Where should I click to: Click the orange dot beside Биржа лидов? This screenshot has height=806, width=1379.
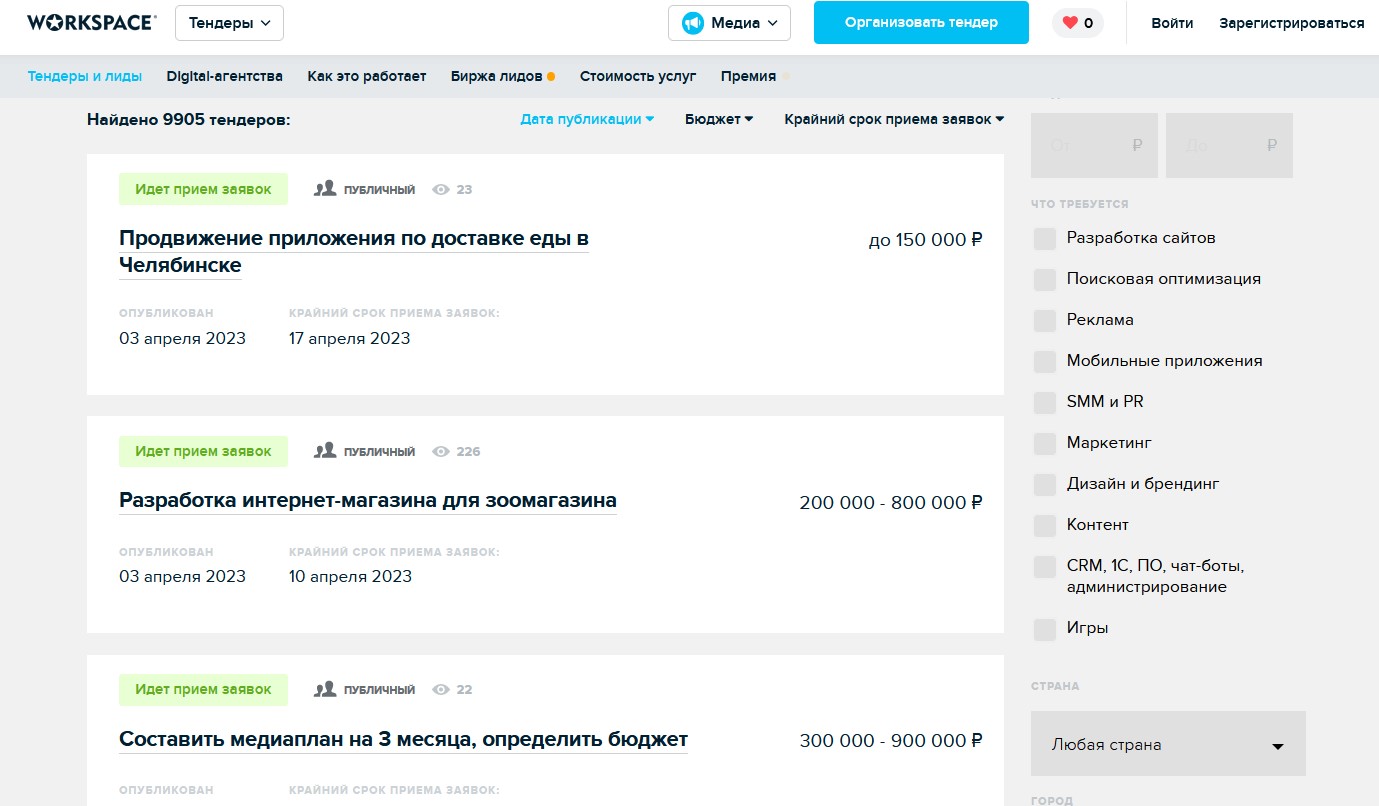pos(551,77)
